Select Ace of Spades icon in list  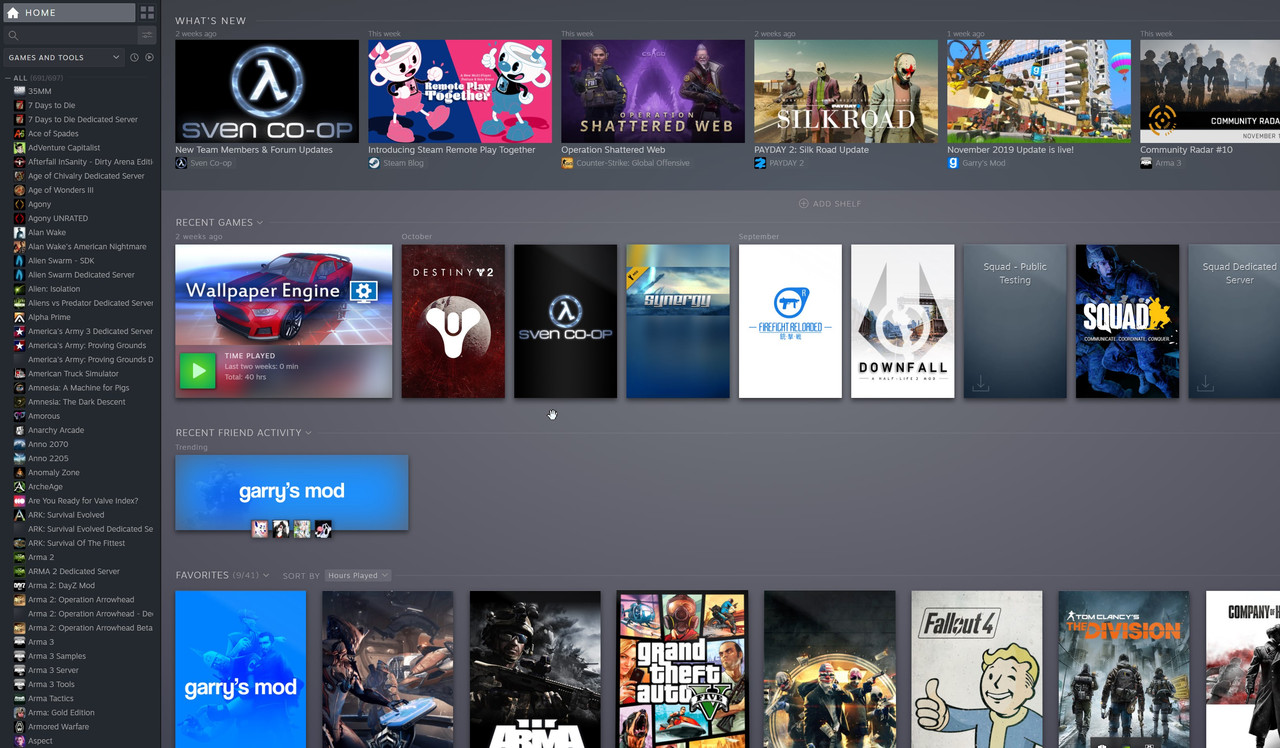point(19,133)
